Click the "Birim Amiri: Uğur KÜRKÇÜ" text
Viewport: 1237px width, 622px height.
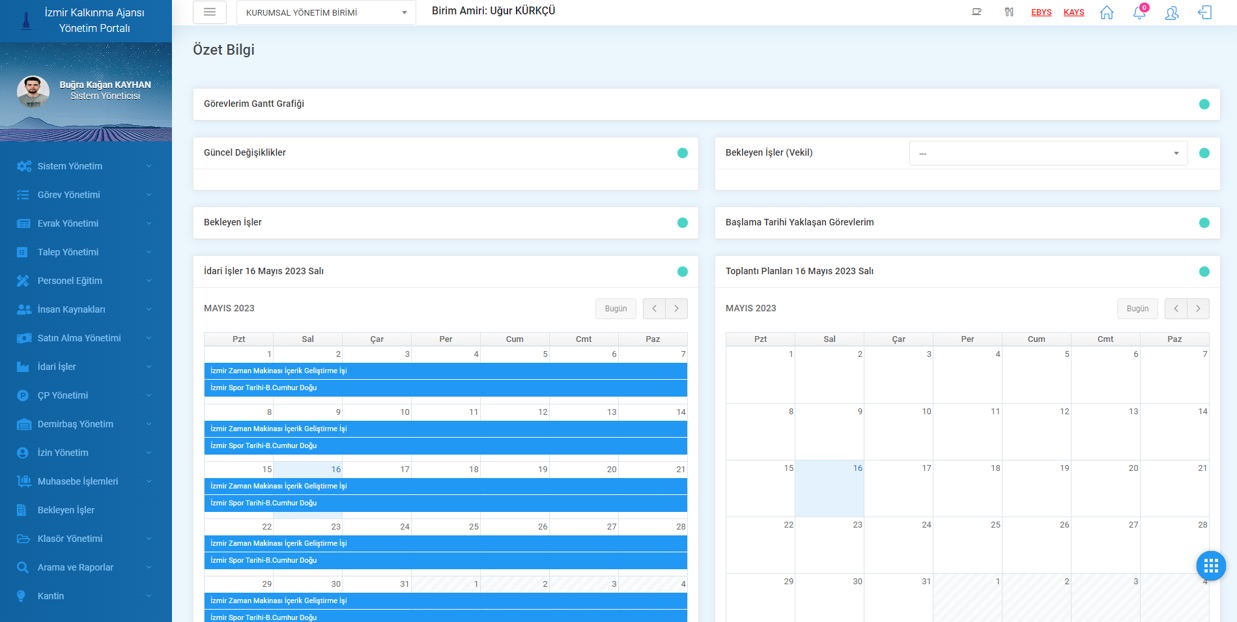click(x=493, y=11)
